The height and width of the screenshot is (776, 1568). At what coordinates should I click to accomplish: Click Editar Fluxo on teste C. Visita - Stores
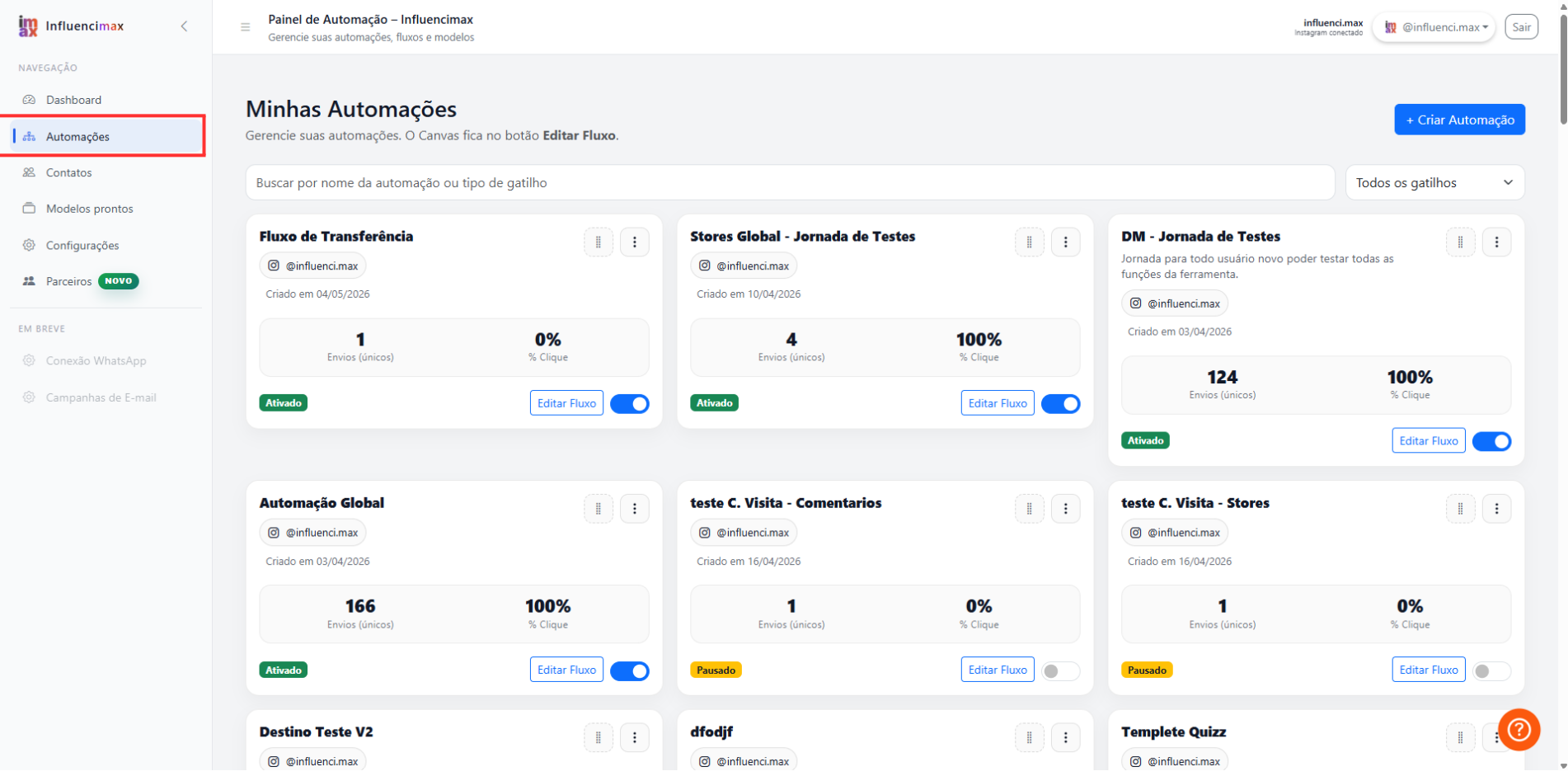[1429, 670]
